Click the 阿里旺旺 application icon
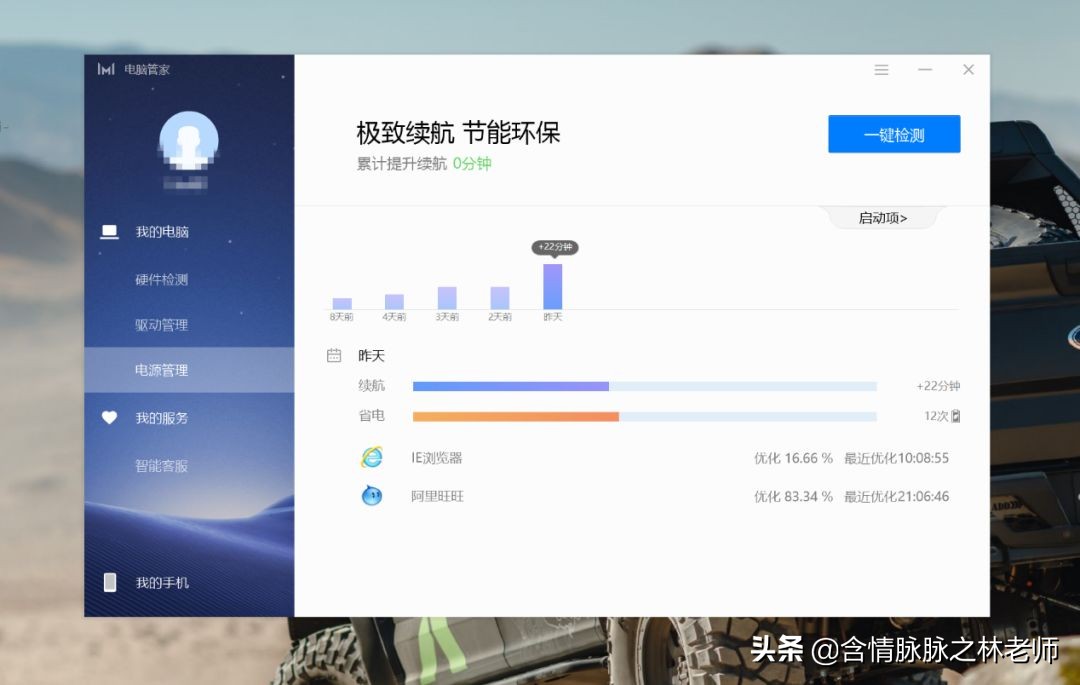Image resolution: width=1080 pixels, height=685 pixels. click(x=371, y=496)
